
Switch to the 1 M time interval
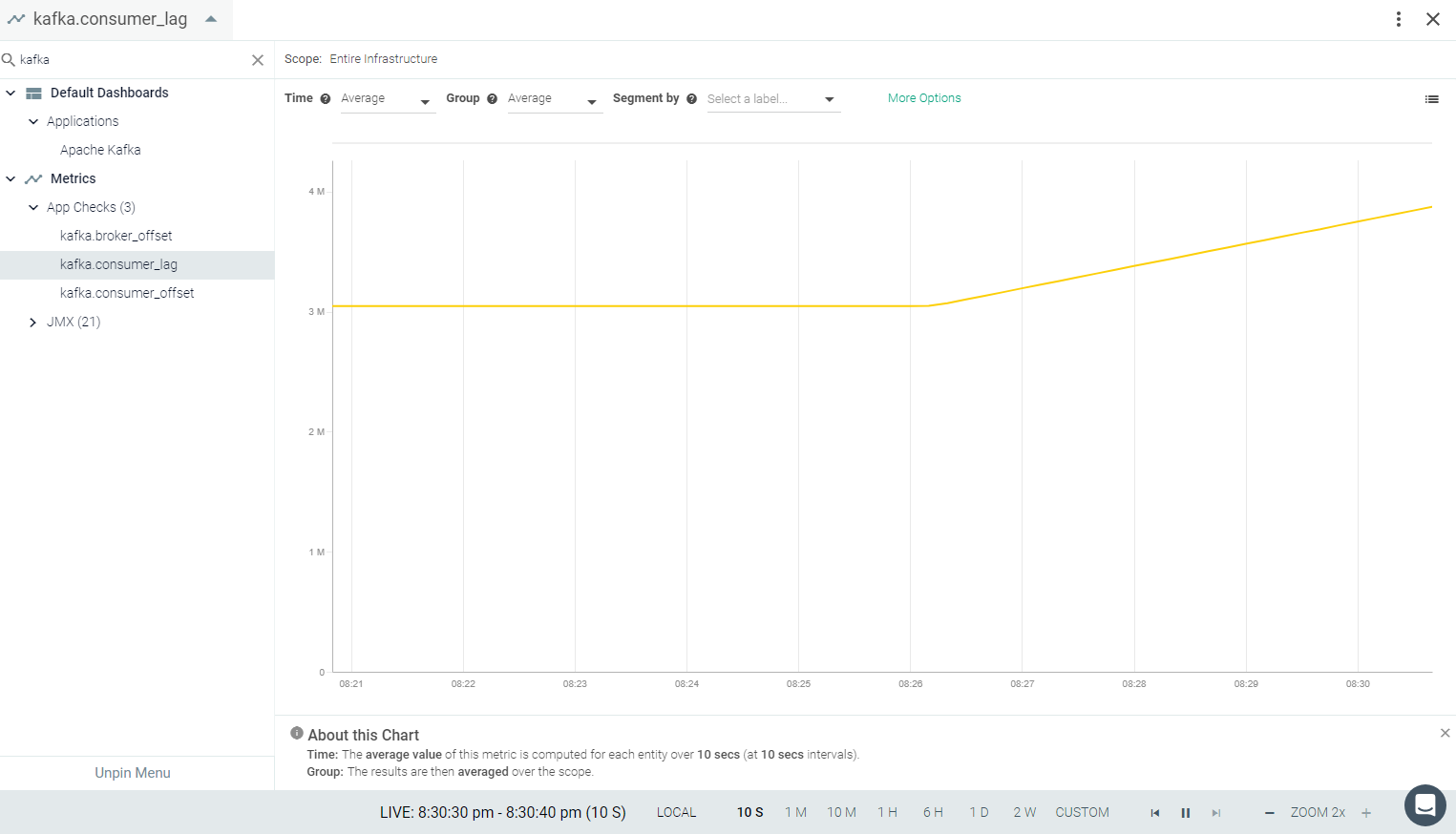point(795,813)
